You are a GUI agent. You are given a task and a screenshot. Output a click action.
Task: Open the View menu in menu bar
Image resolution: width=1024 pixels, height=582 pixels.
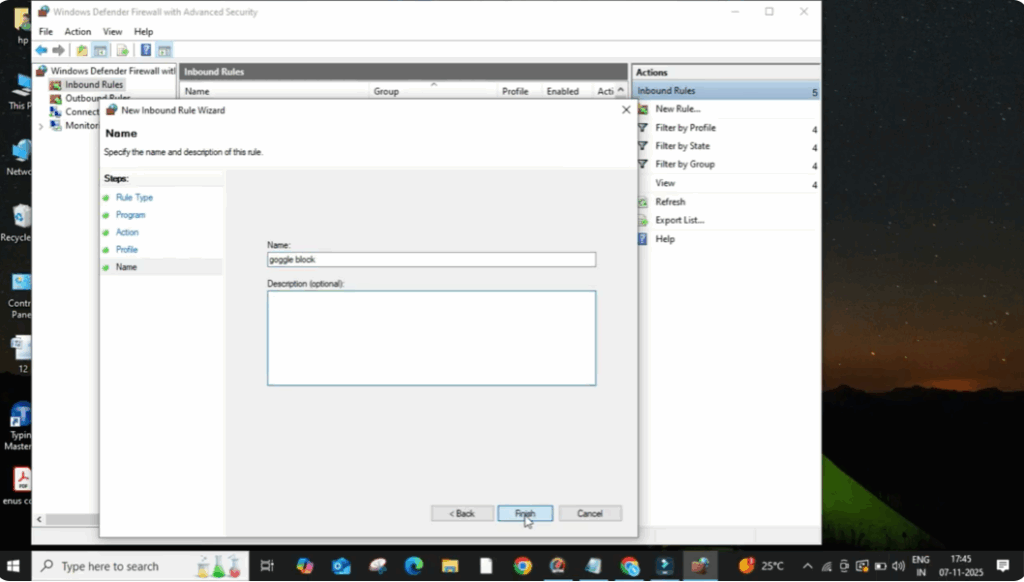tap(112, 32)
